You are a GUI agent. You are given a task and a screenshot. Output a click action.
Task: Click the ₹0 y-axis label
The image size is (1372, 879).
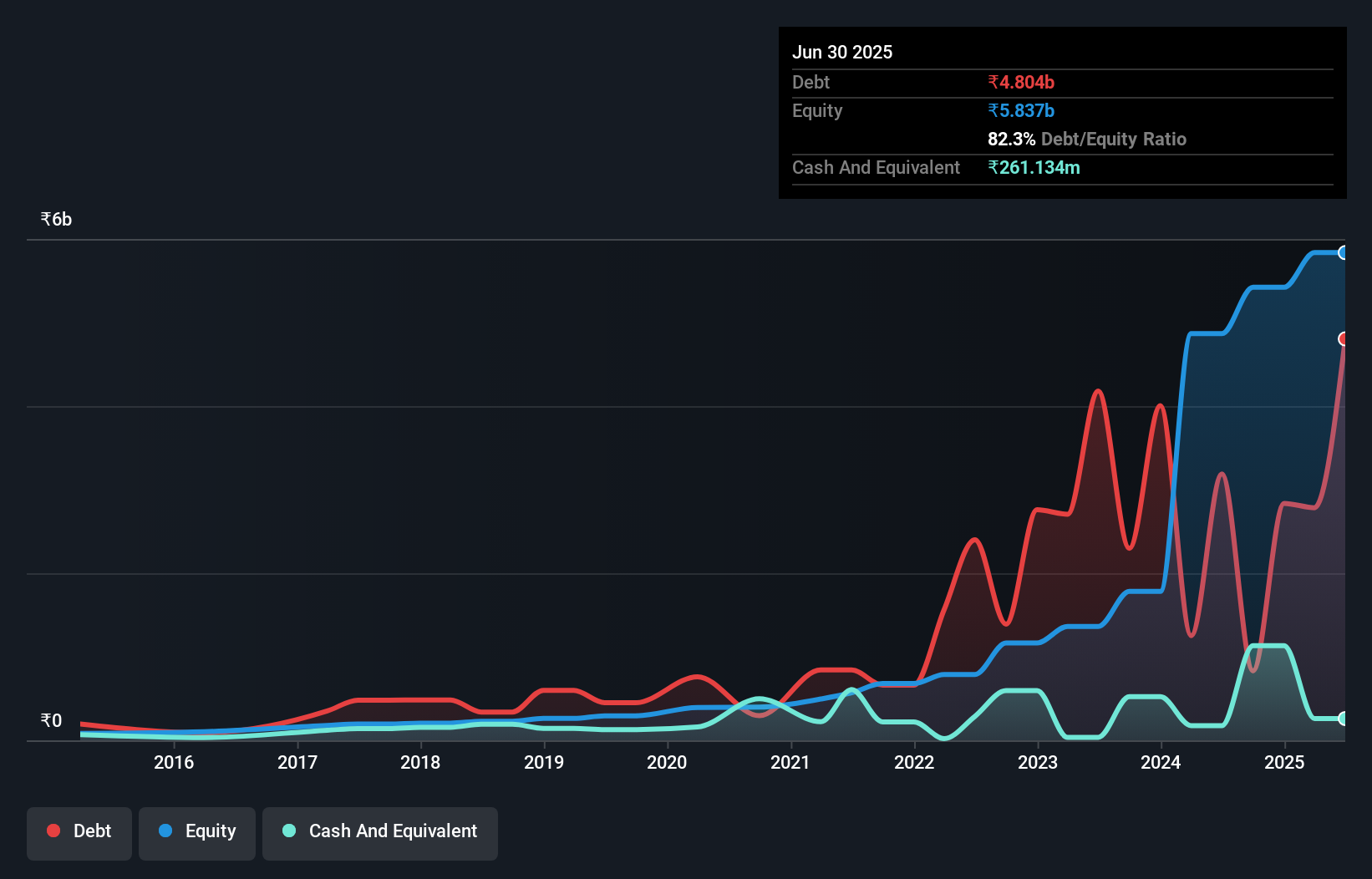pyautogui.click(x=51, y=720)
